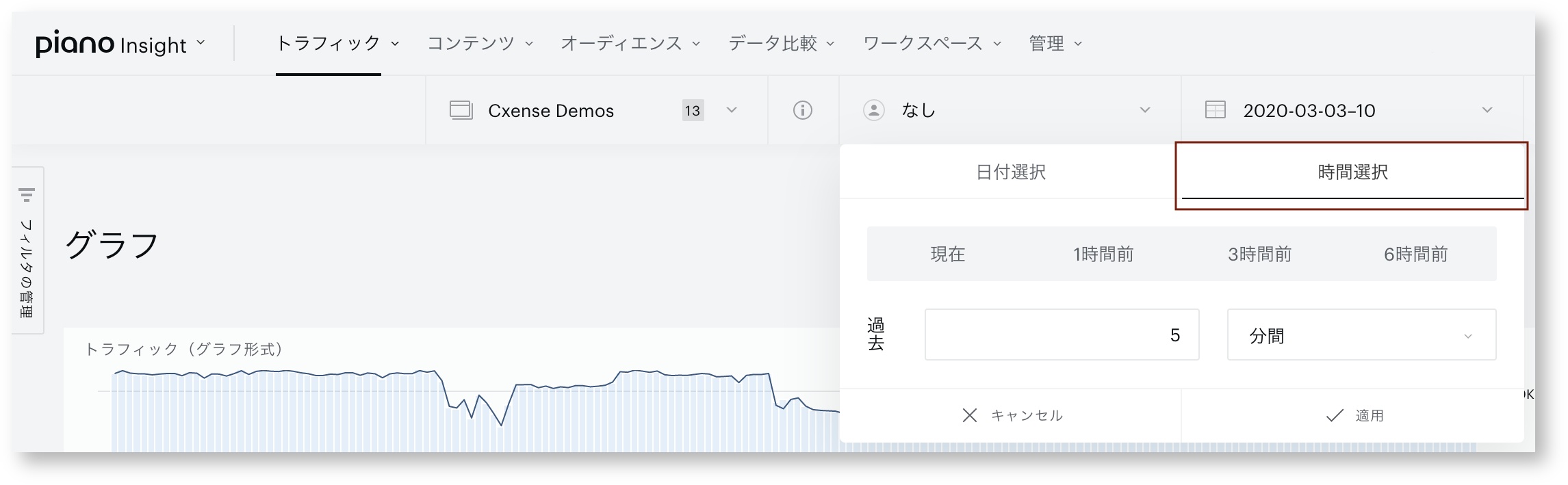Open the なし segment dropdown
This screenshot has width=1568, height=485.
click(x=1144, y=110)
